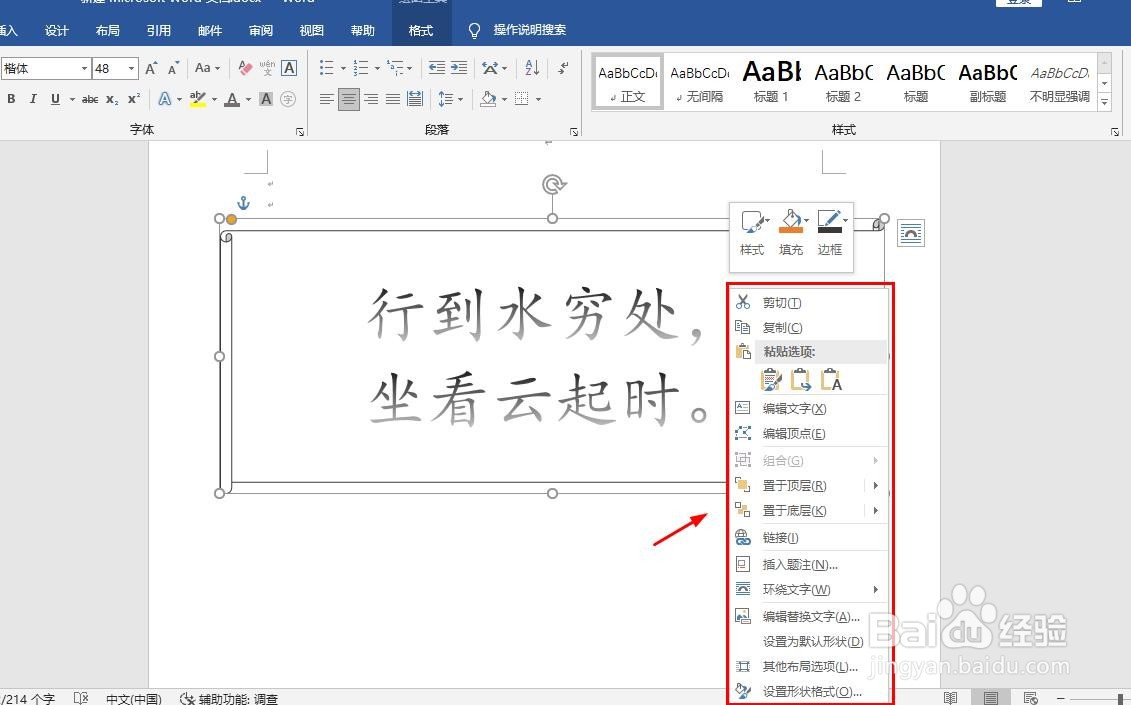Open font size dropdown
Viewport: 1131px width, 705px height.
tap(131, 69)
